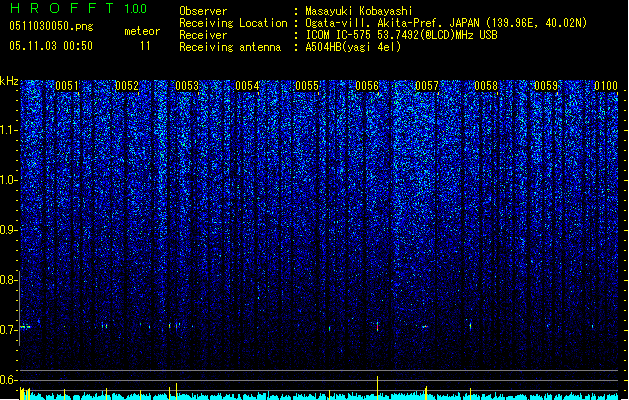Click the 0051 time marker
Screen dimensions: 629x400
click(x=67, y=86)
